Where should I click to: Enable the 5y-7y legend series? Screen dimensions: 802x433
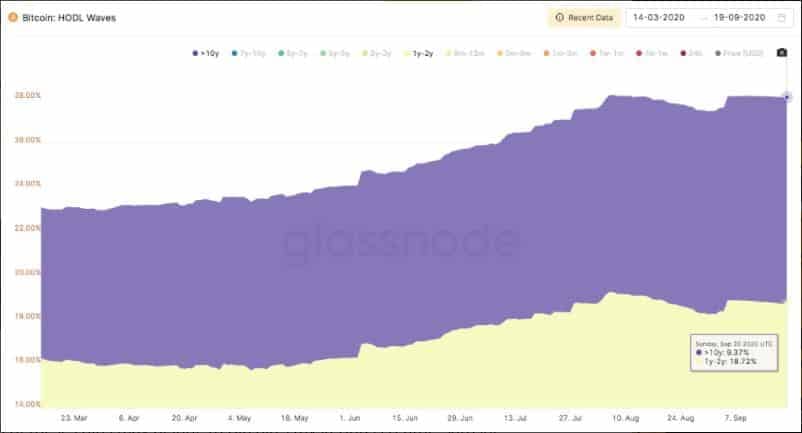click(293, 53)
